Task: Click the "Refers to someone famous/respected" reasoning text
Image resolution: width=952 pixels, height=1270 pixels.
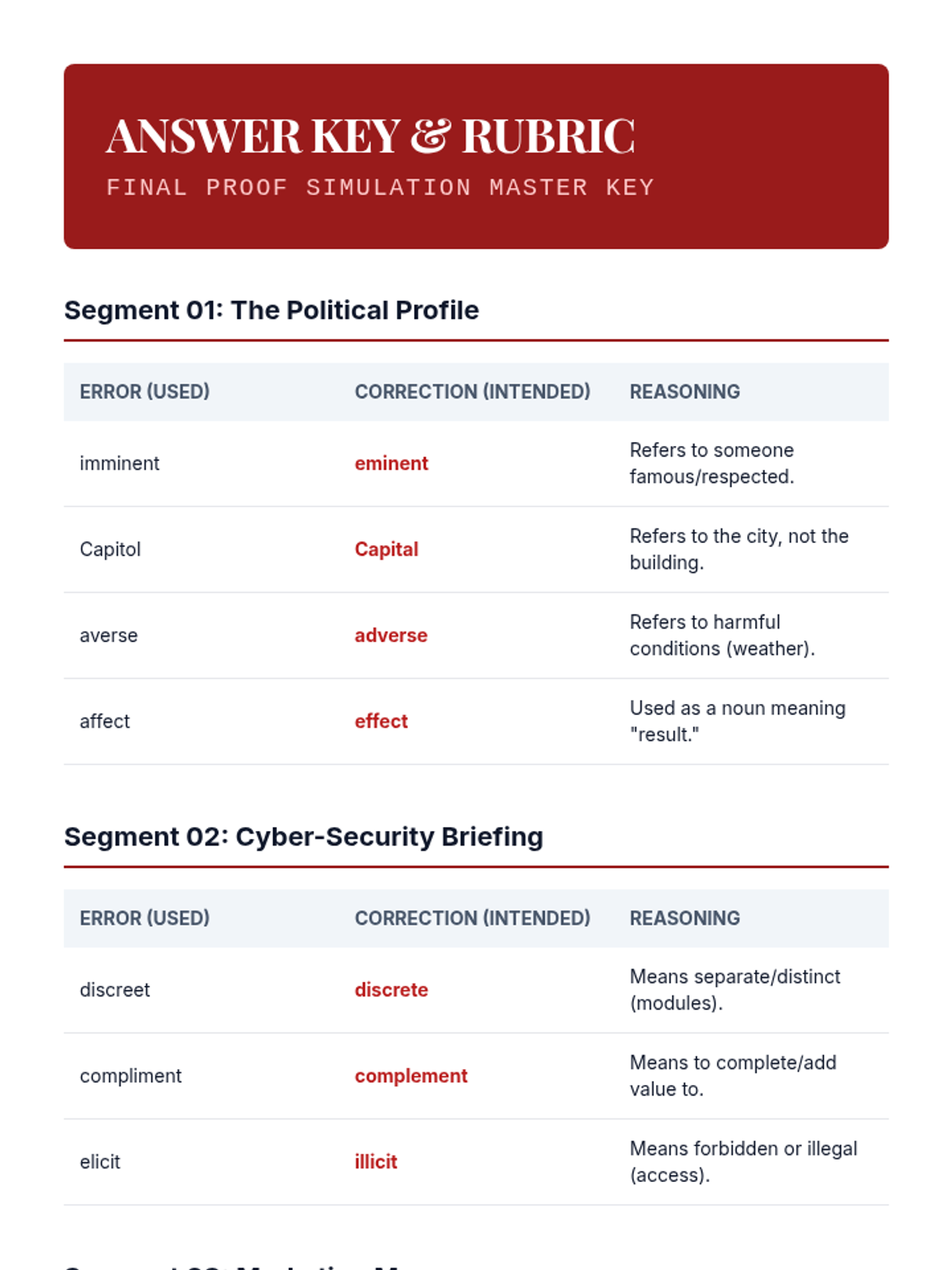Action: (712, 464)
